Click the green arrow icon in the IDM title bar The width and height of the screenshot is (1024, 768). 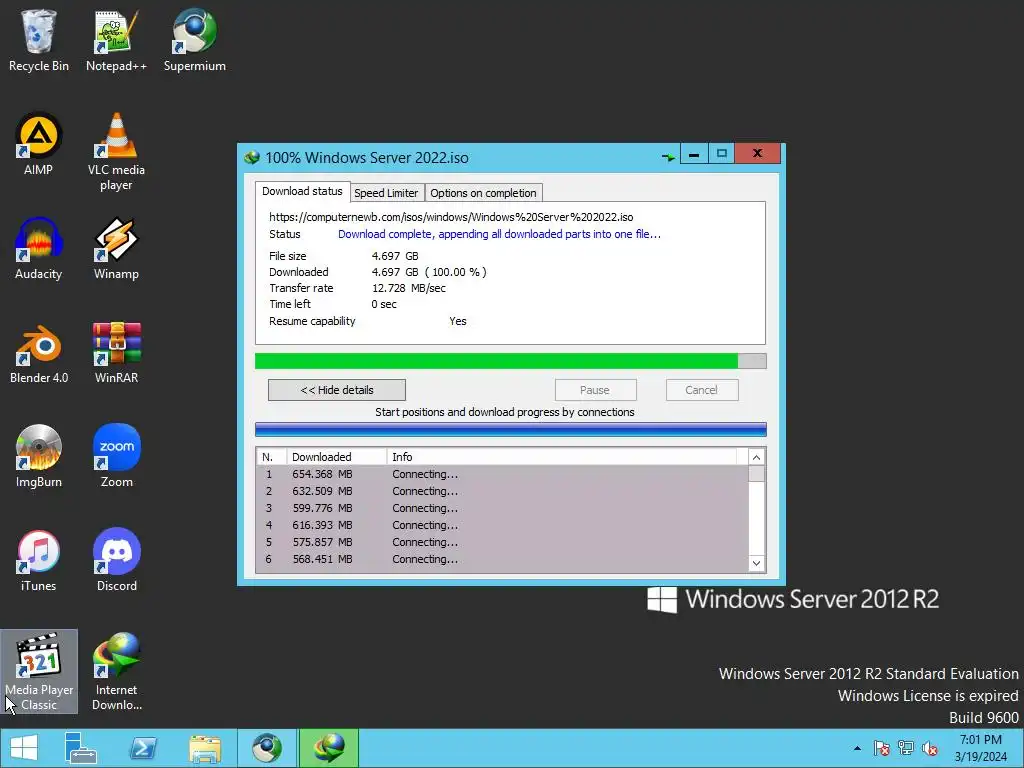coord(668,157)
